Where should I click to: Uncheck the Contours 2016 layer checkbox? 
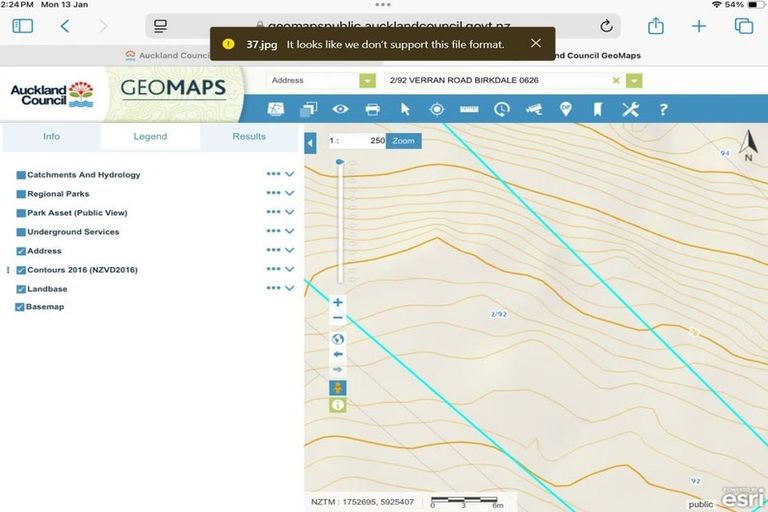pyautogui.click(x=21, y=270)
